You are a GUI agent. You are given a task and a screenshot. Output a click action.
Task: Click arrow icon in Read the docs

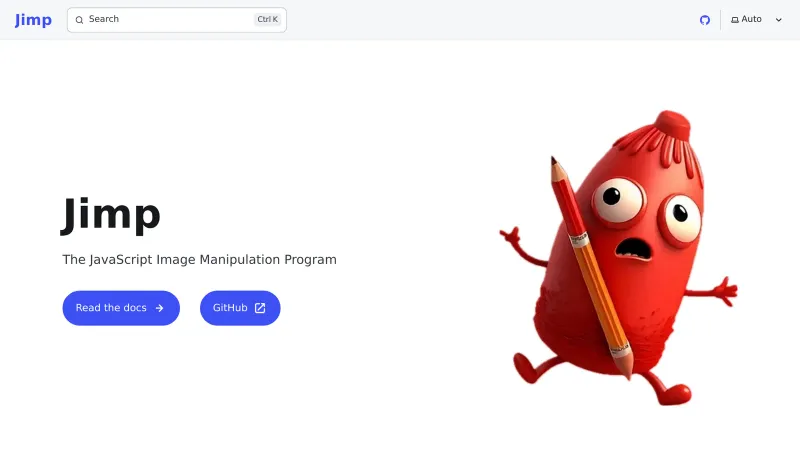159,308
